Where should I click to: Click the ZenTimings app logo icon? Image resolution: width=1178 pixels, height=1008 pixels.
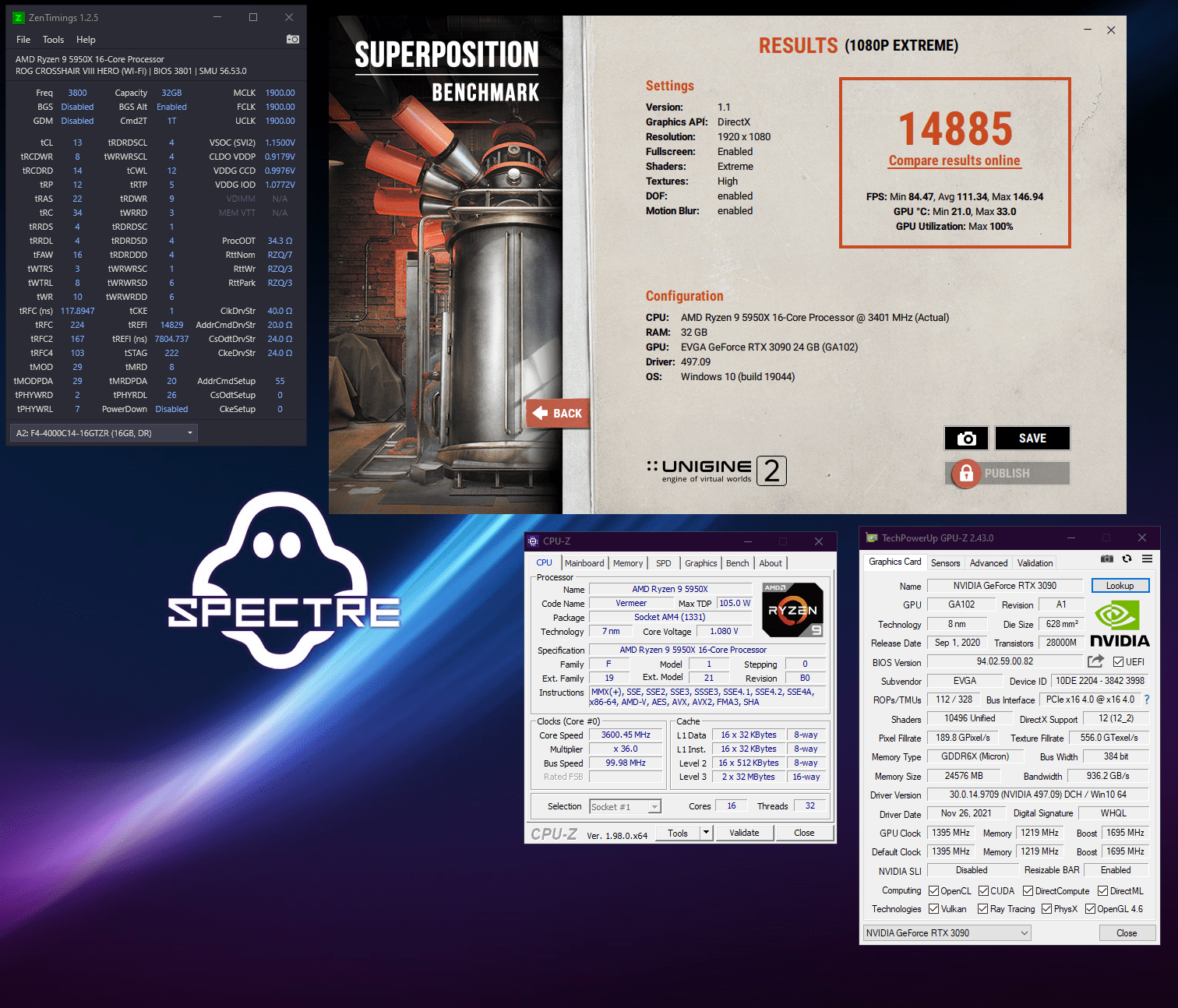coord(19,17)
